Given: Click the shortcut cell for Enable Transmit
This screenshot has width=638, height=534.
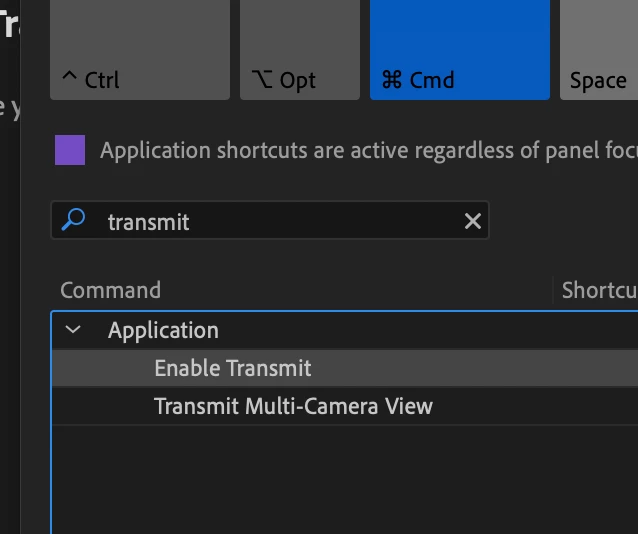Looking at the screenshot, I should (596, 368).
